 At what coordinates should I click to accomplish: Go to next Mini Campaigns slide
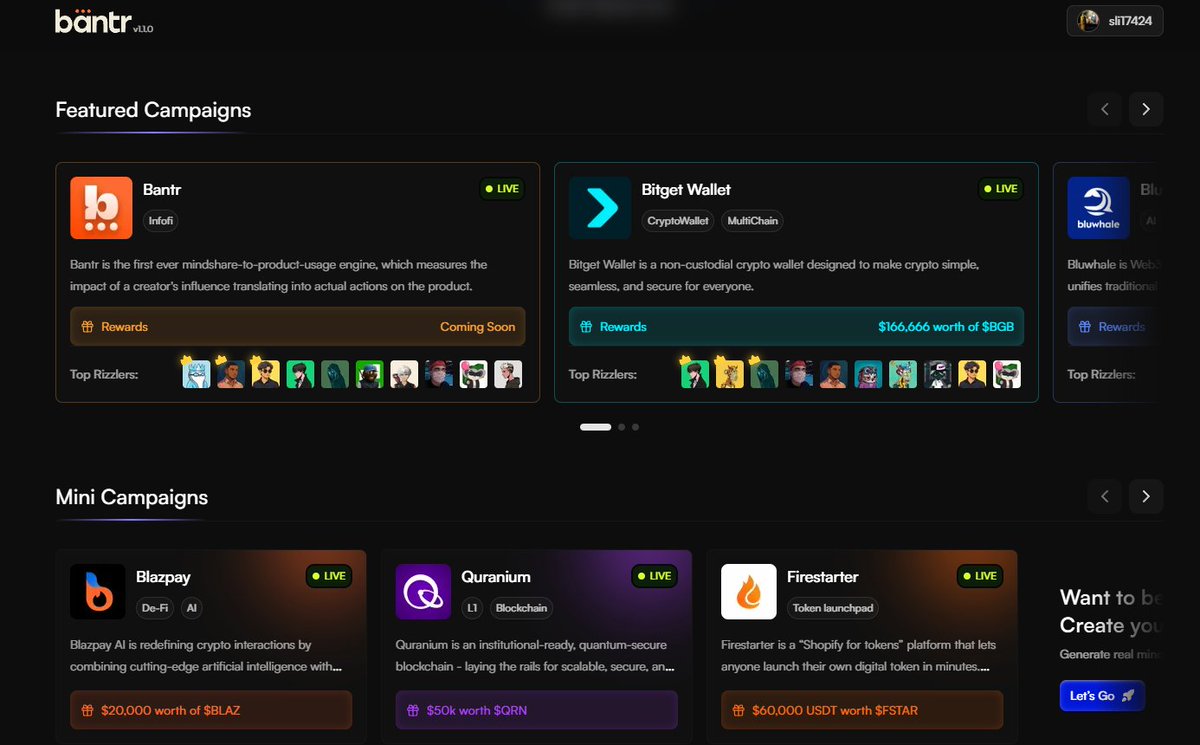pyautogui.click(x=1146, y=496)
